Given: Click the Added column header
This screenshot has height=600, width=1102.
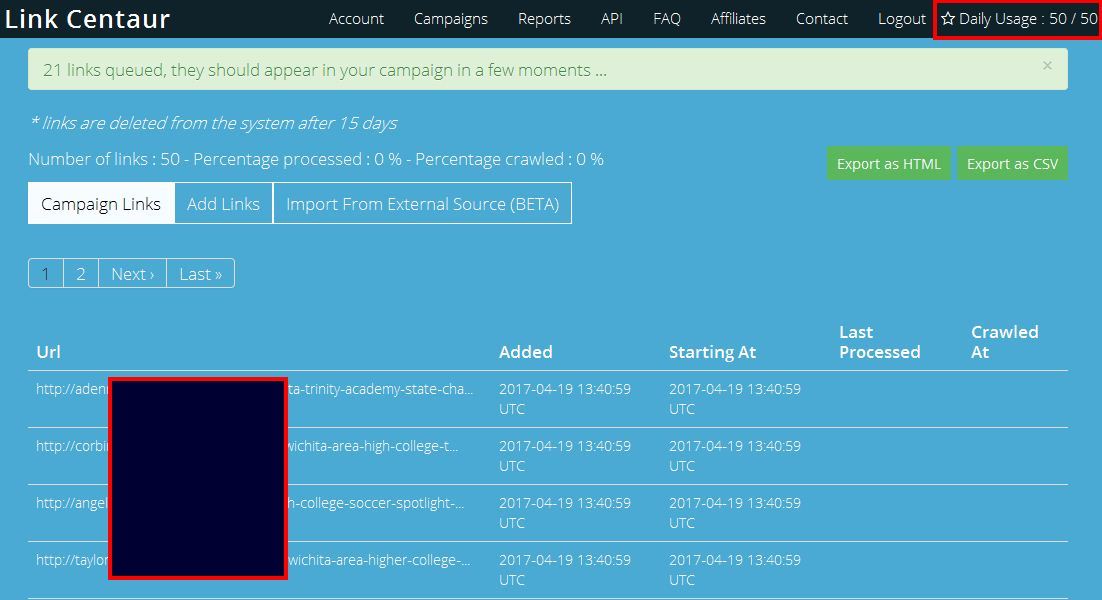Looking at the screenshot, I should point(526,352).
